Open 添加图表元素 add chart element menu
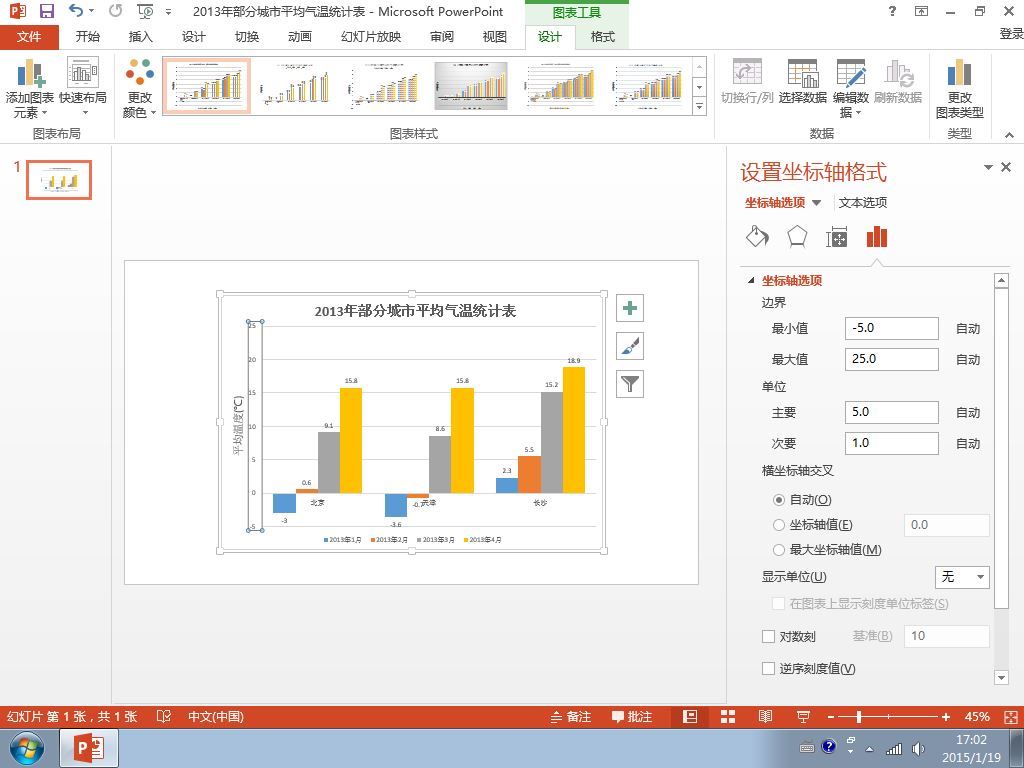Image resolution: width=1024 pixels, height=768 pixels. tap(29, 89)
